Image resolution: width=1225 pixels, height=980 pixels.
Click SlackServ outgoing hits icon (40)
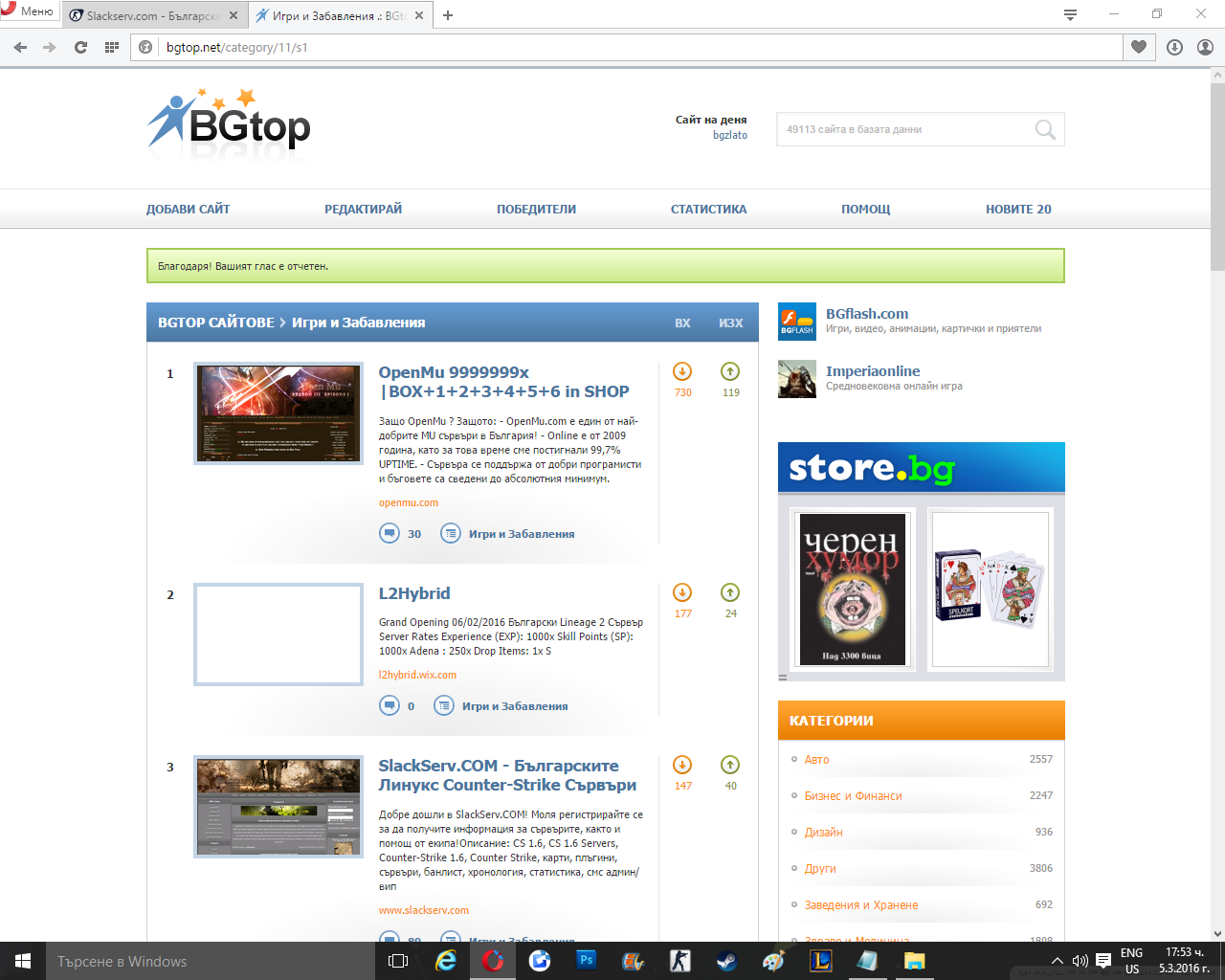pyautogui.click(x=730, y=765)
